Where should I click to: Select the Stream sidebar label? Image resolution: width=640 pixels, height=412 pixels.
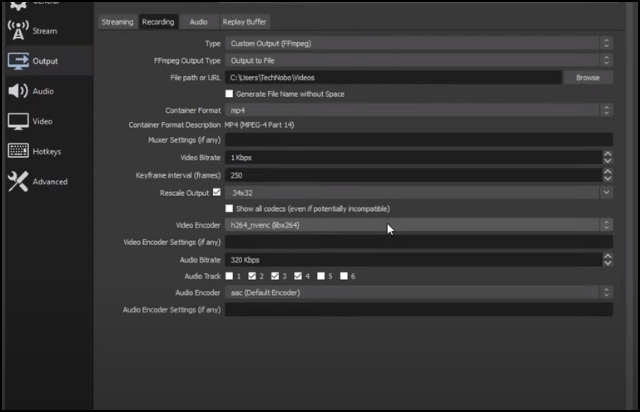(45, 31)
